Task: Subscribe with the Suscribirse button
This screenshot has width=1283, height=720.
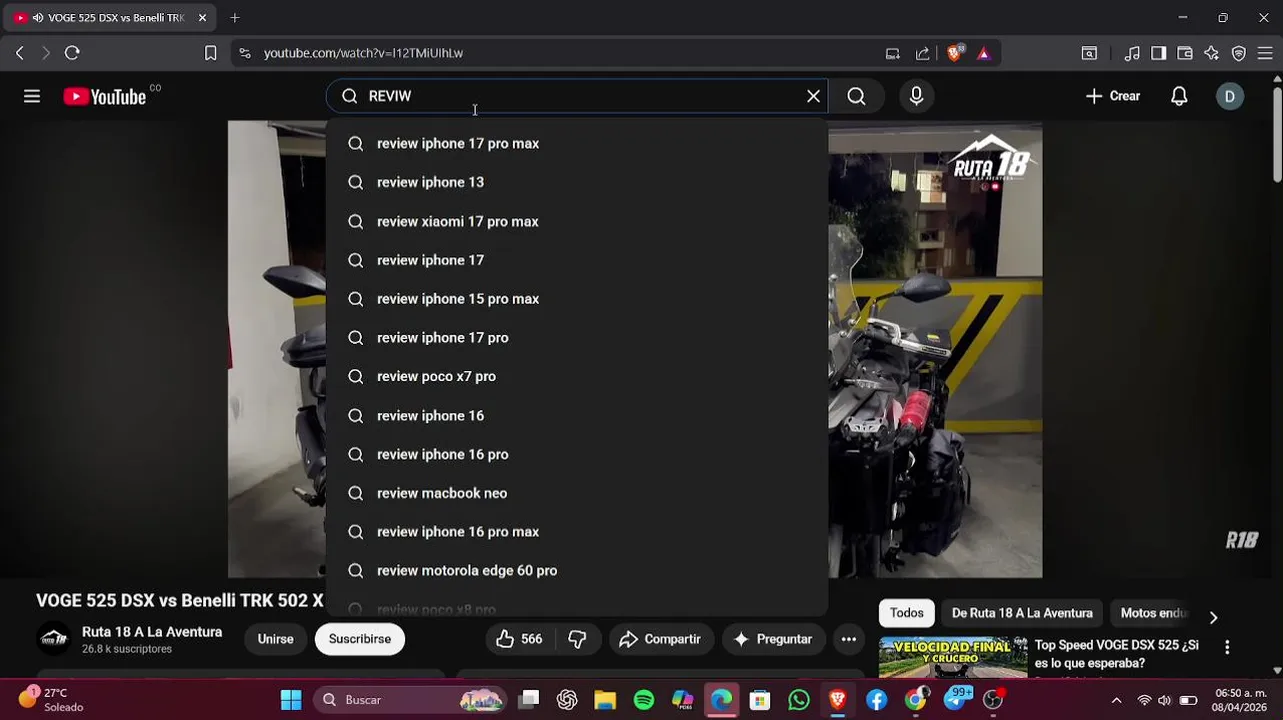Action: coord(360,639)
